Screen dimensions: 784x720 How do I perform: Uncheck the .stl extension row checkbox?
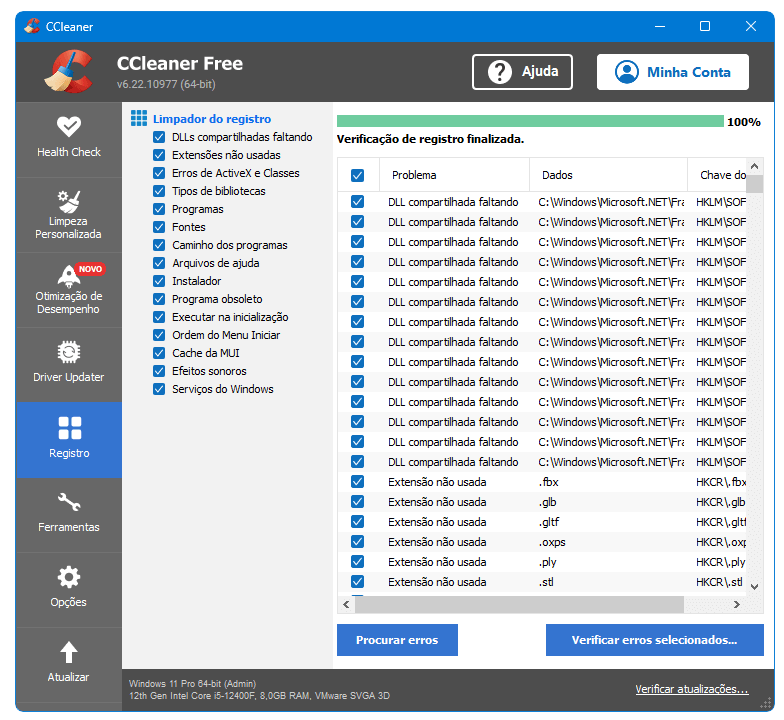[358, 582]
